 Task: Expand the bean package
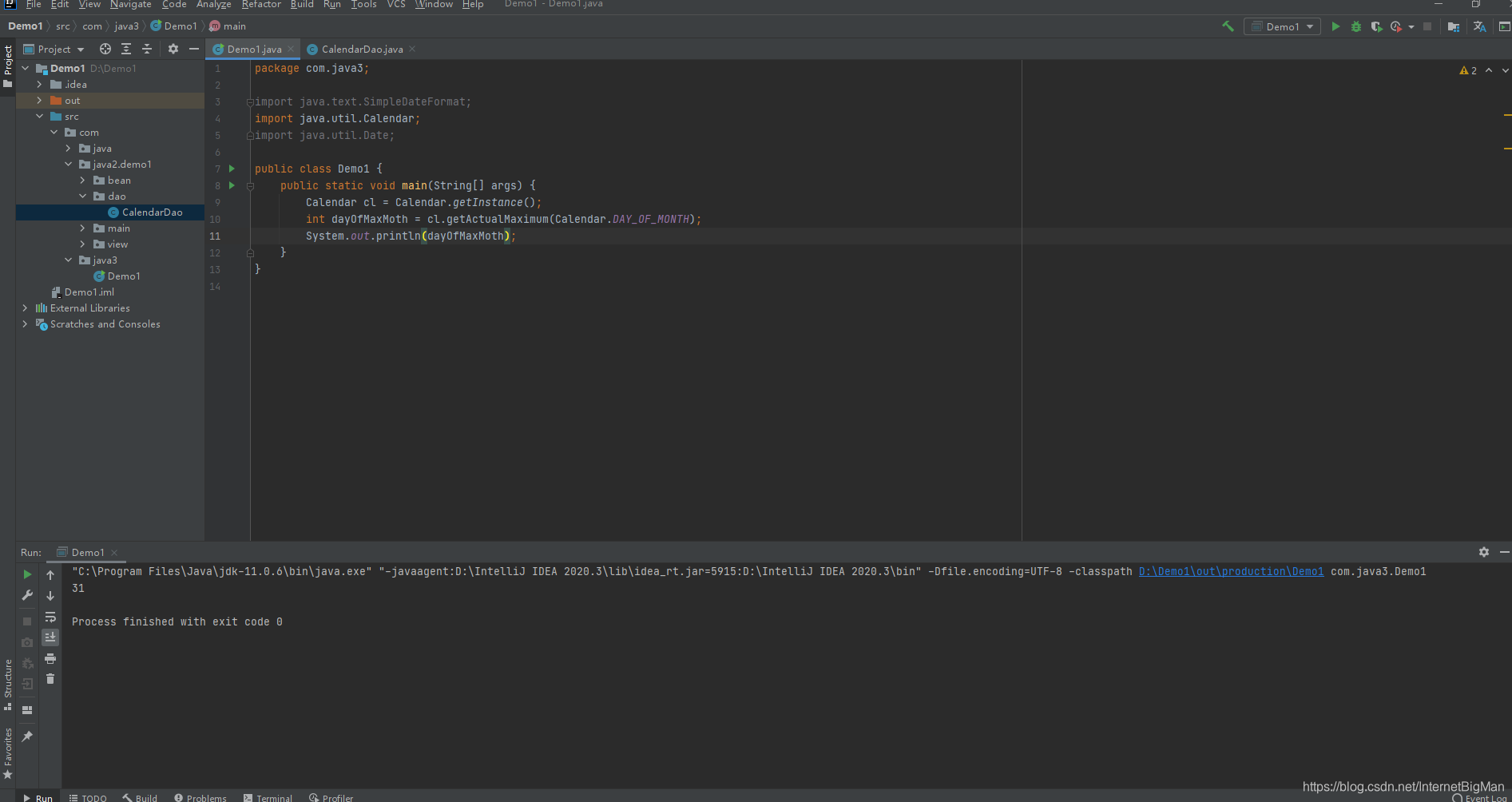[x=82, y=180]
